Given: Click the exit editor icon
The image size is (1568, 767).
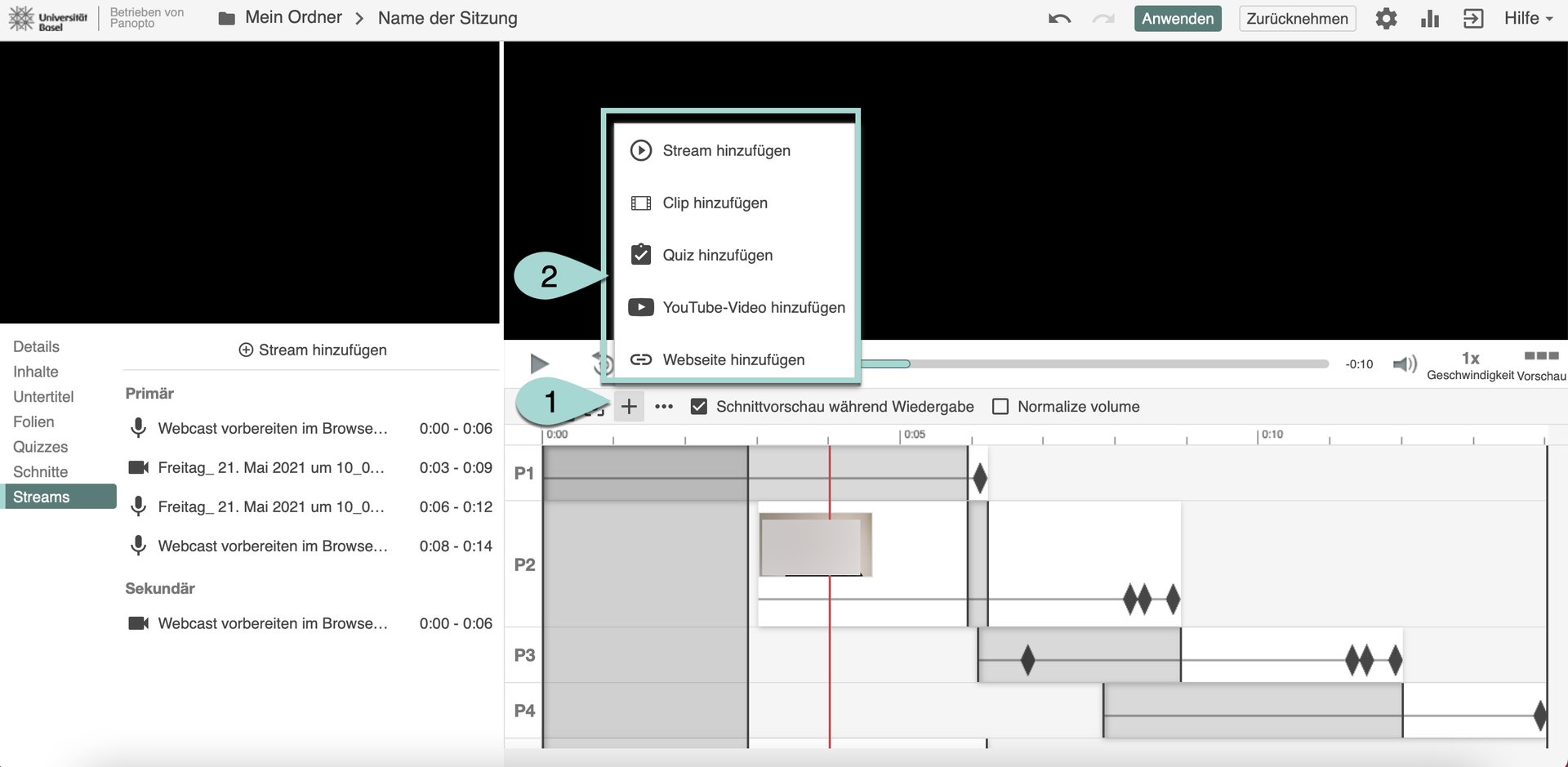Looking at the screenshot, I should 1473,19.
